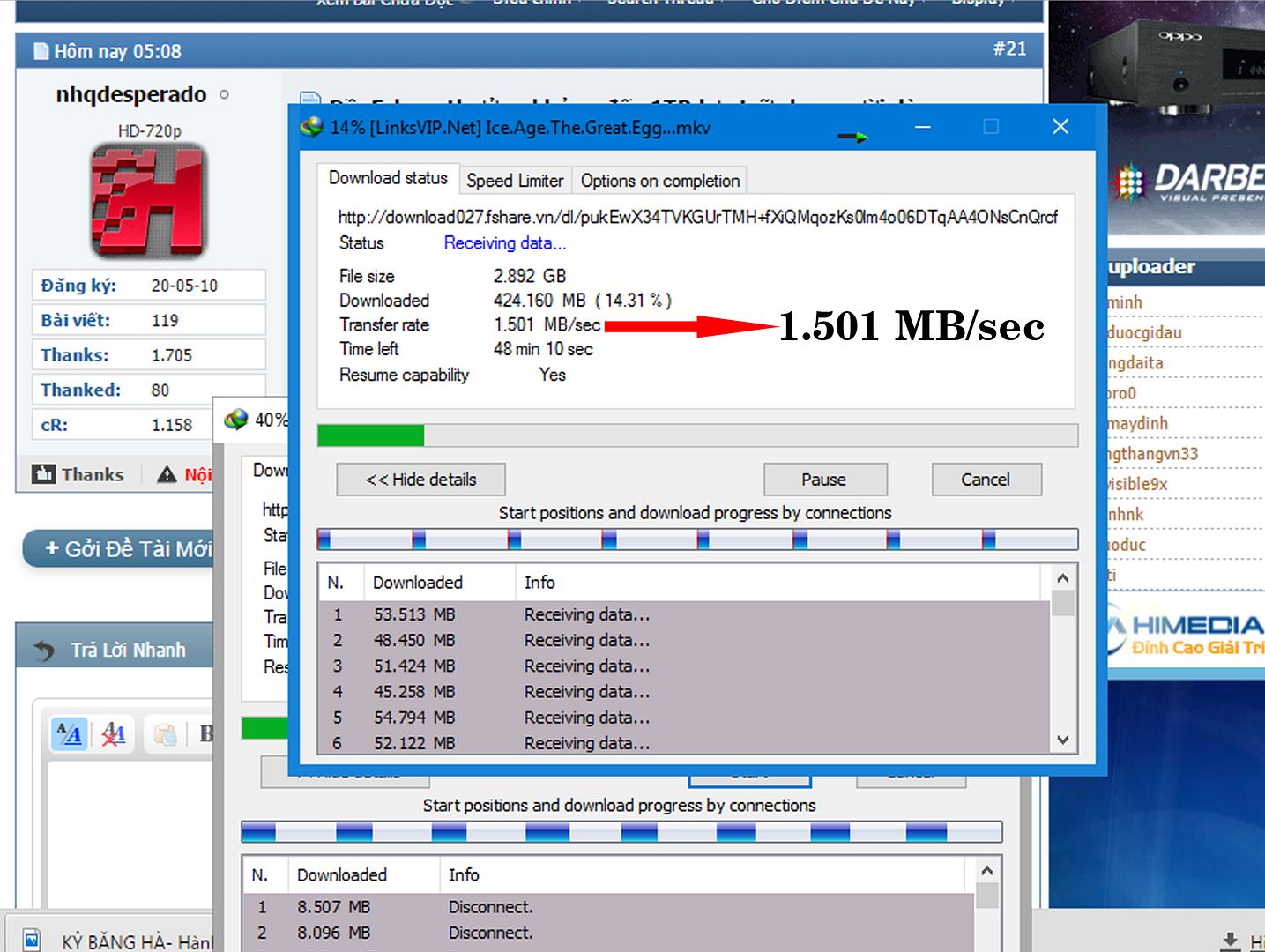Click the Info column header in the front window

point(778,583)
